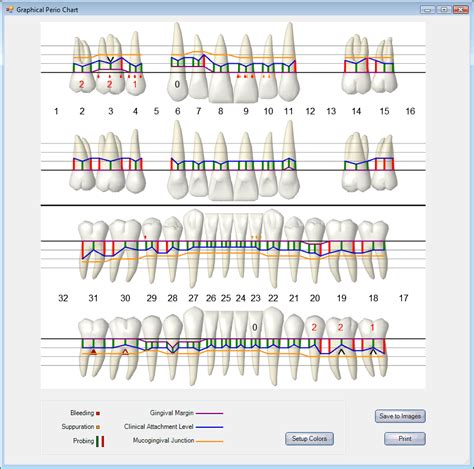Click tooth number 14 label
The width and height of the screenshot is (474, 469).
pyautogui.click(x=356, y=111)
